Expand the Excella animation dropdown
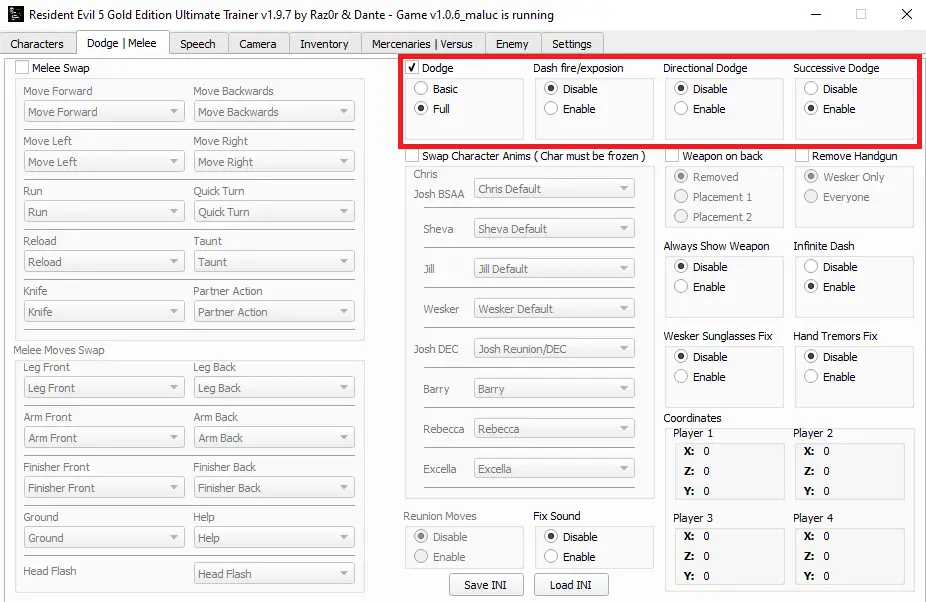The height and width of the screenshot is (602, 926). 554,469
